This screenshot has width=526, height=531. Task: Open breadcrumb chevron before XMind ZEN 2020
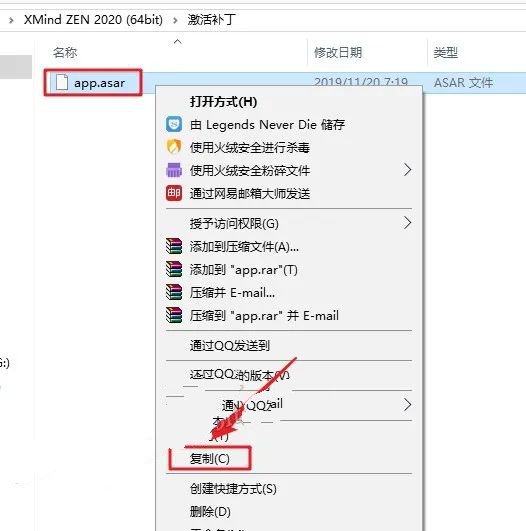click(11, 20)
